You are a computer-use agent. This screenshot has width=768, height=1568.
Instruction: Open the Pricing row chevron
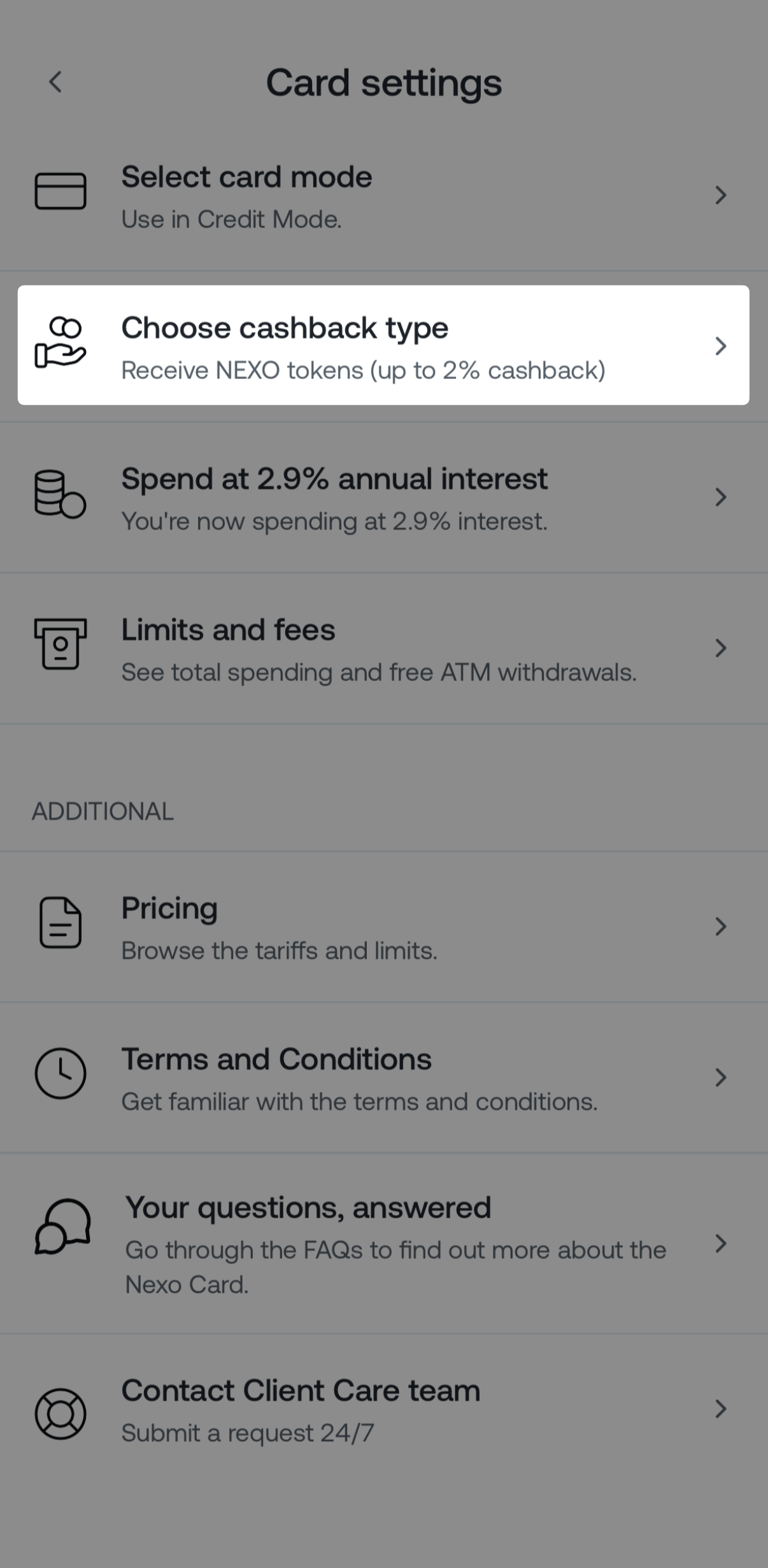pyautogui.click(x=720, y=926)
